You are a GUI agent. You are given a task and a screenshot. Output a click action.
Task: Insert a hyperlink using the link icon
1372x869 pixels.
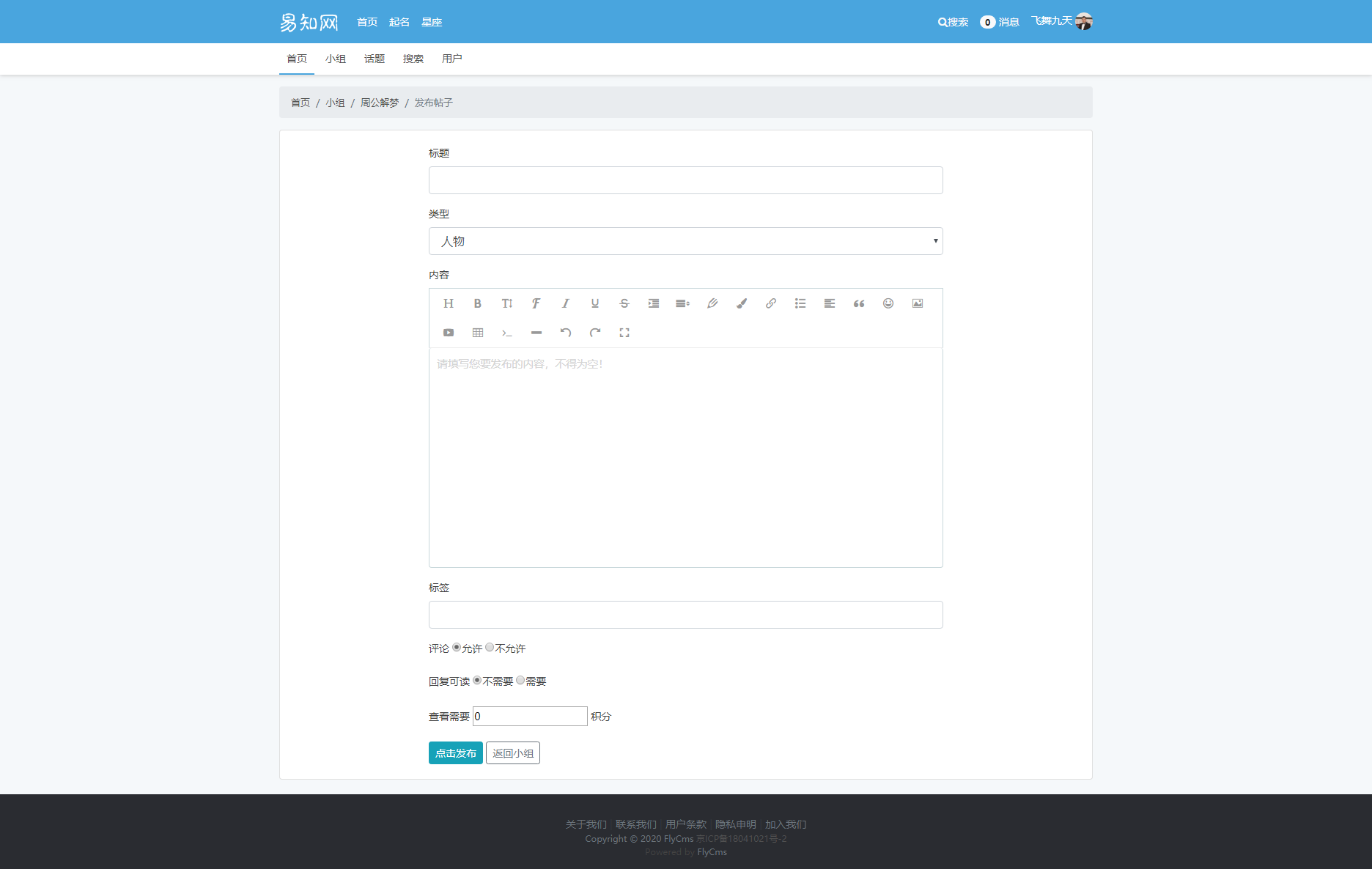click(770, 303)
